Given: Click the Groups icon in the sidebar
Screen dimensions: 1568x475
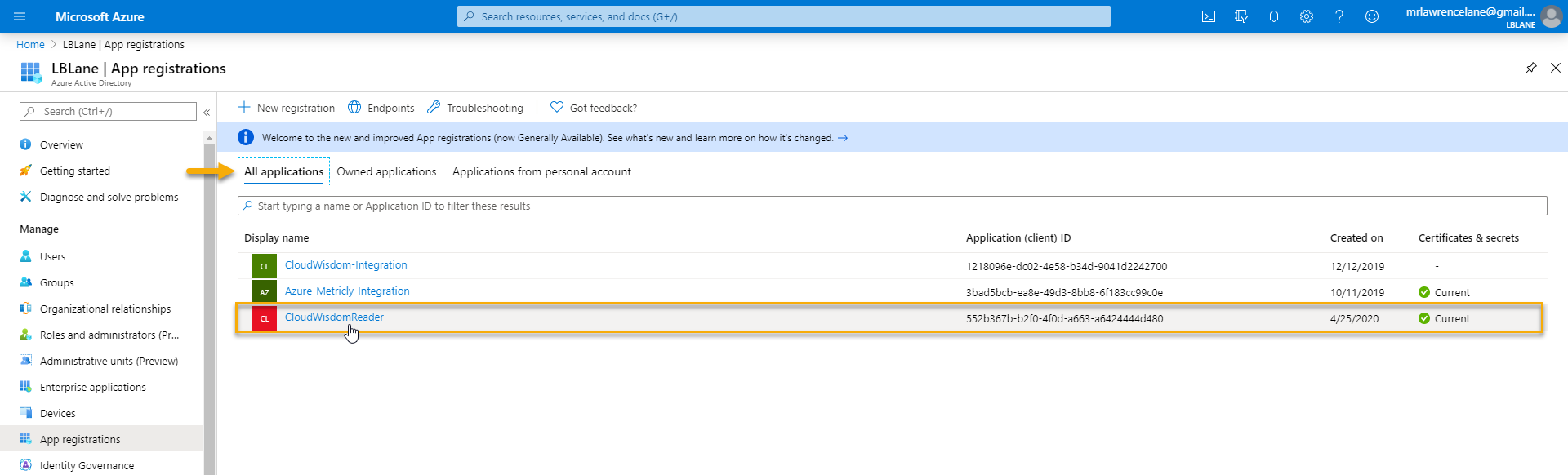Looking at the screenshot, I should [25, 282].
